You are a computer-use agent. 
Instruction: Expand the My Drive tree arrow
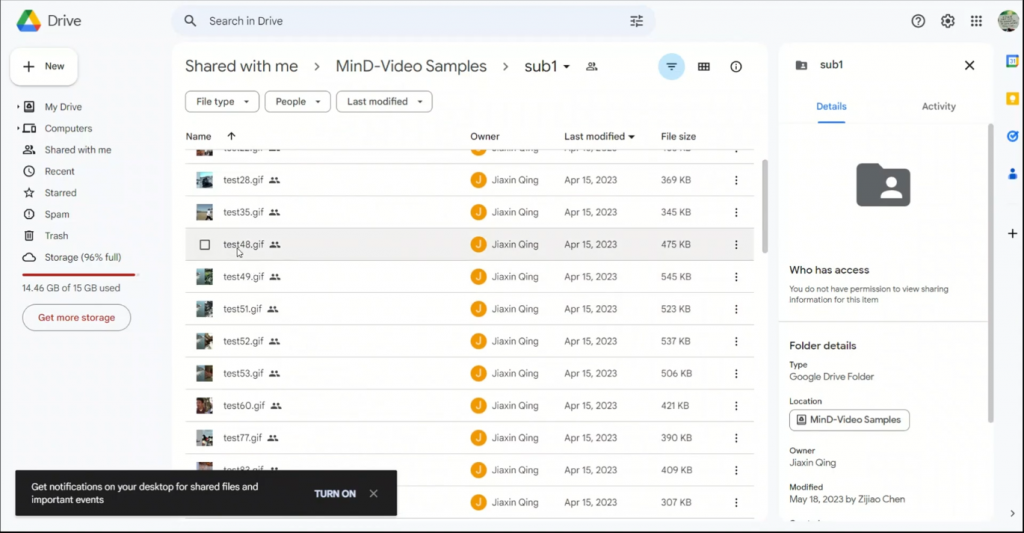[x=18, y=106]
